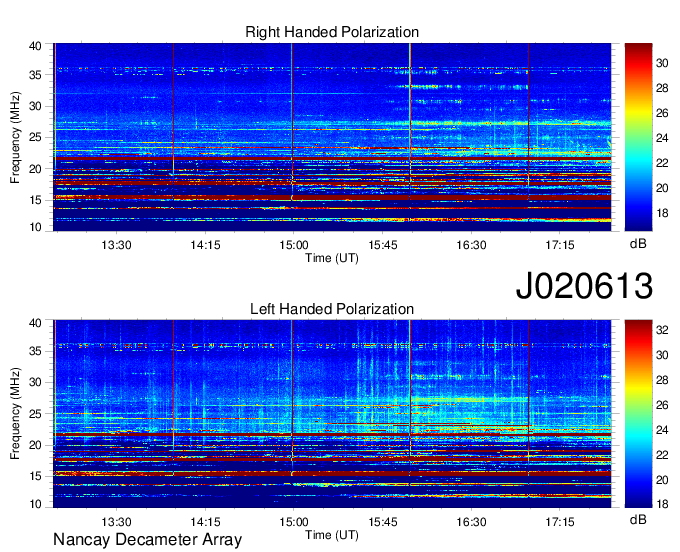
Task: Click the "40" frequency tick of bottom plot
Action: point(36,323)
